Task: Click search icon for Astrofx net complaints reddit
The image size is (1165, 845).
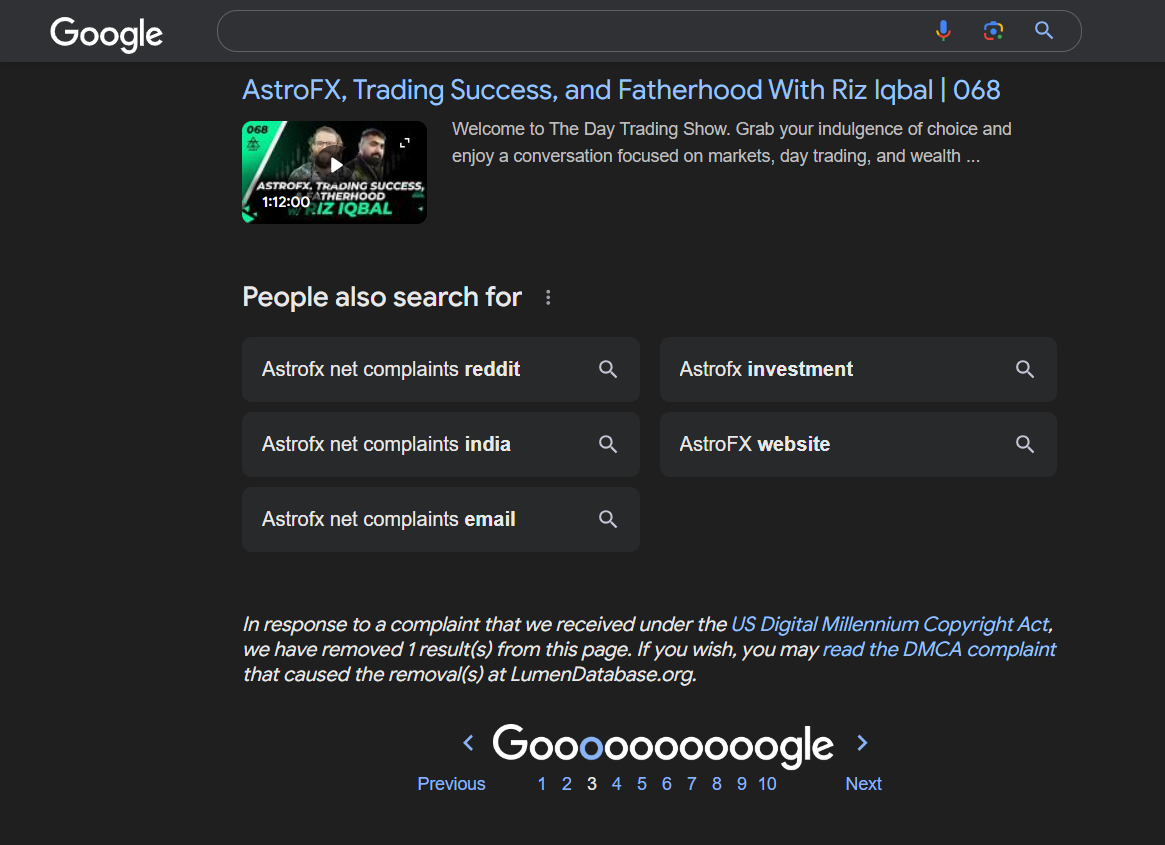Action: click(608, 369)
